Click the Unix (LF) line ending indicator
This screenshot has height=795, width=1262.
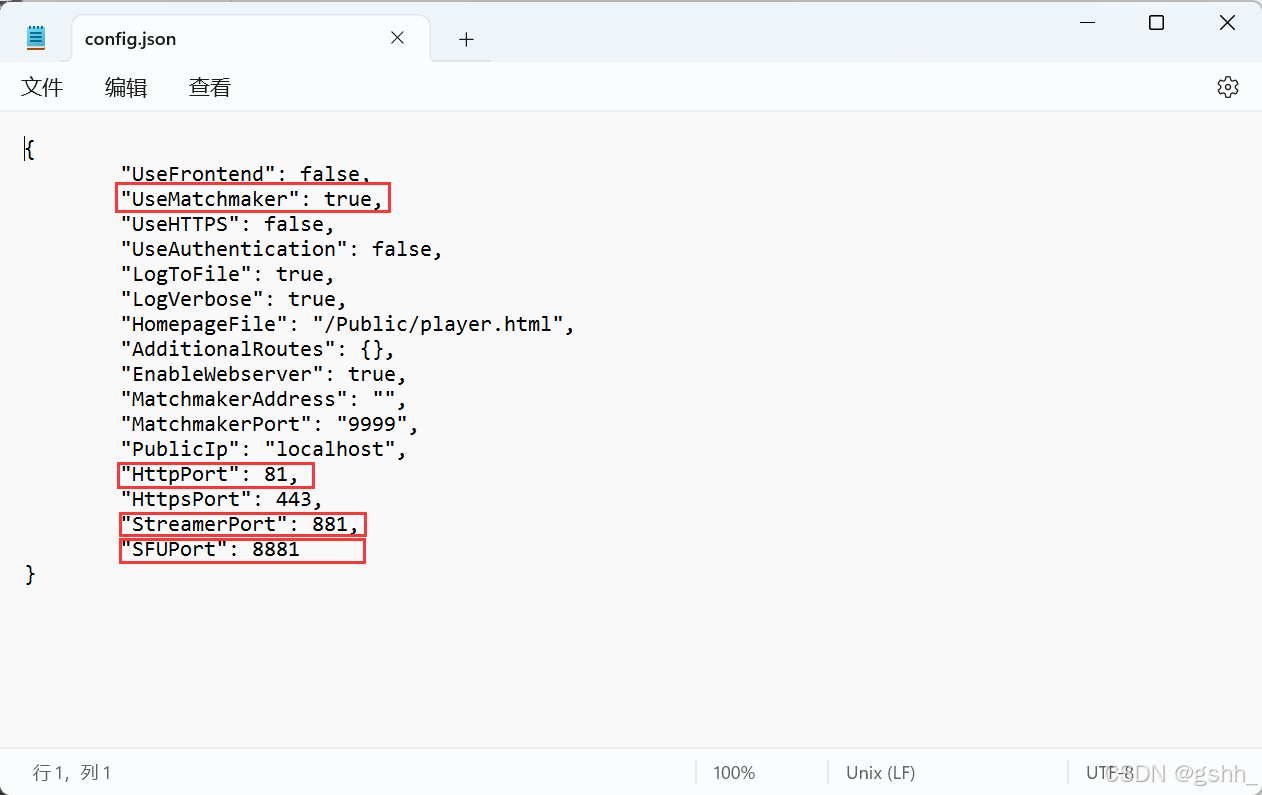880,772
